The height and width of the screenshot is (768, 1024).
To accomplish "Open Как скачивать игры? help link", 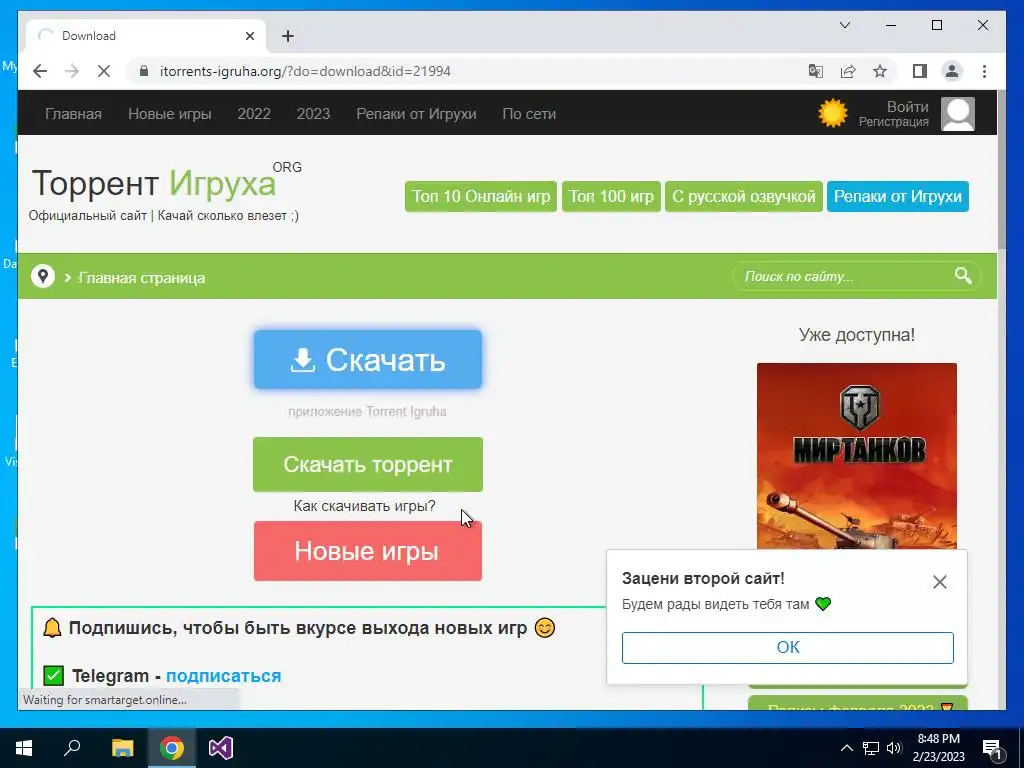I will click(x=364, y=506).
